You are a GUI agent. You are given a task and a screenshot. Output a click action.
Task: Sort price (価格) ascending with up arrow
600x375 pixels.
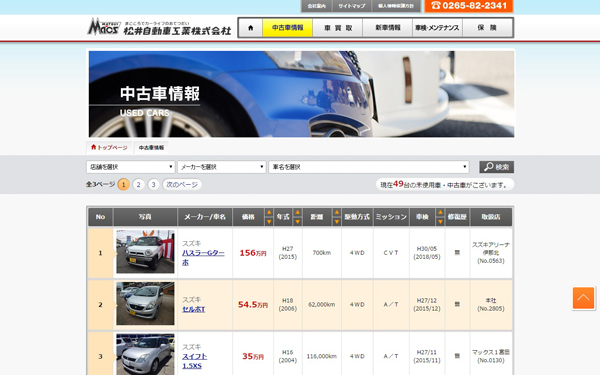[269, 212]
